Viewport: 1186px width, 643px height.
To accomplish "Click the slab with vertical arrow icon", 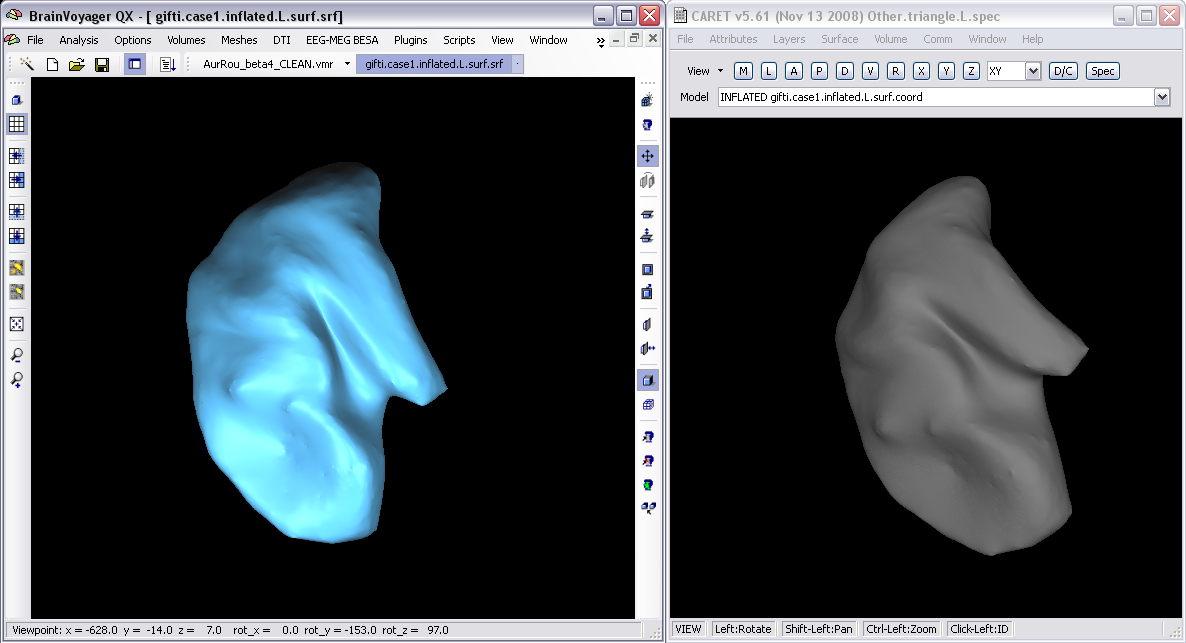I will pos(647,236).
